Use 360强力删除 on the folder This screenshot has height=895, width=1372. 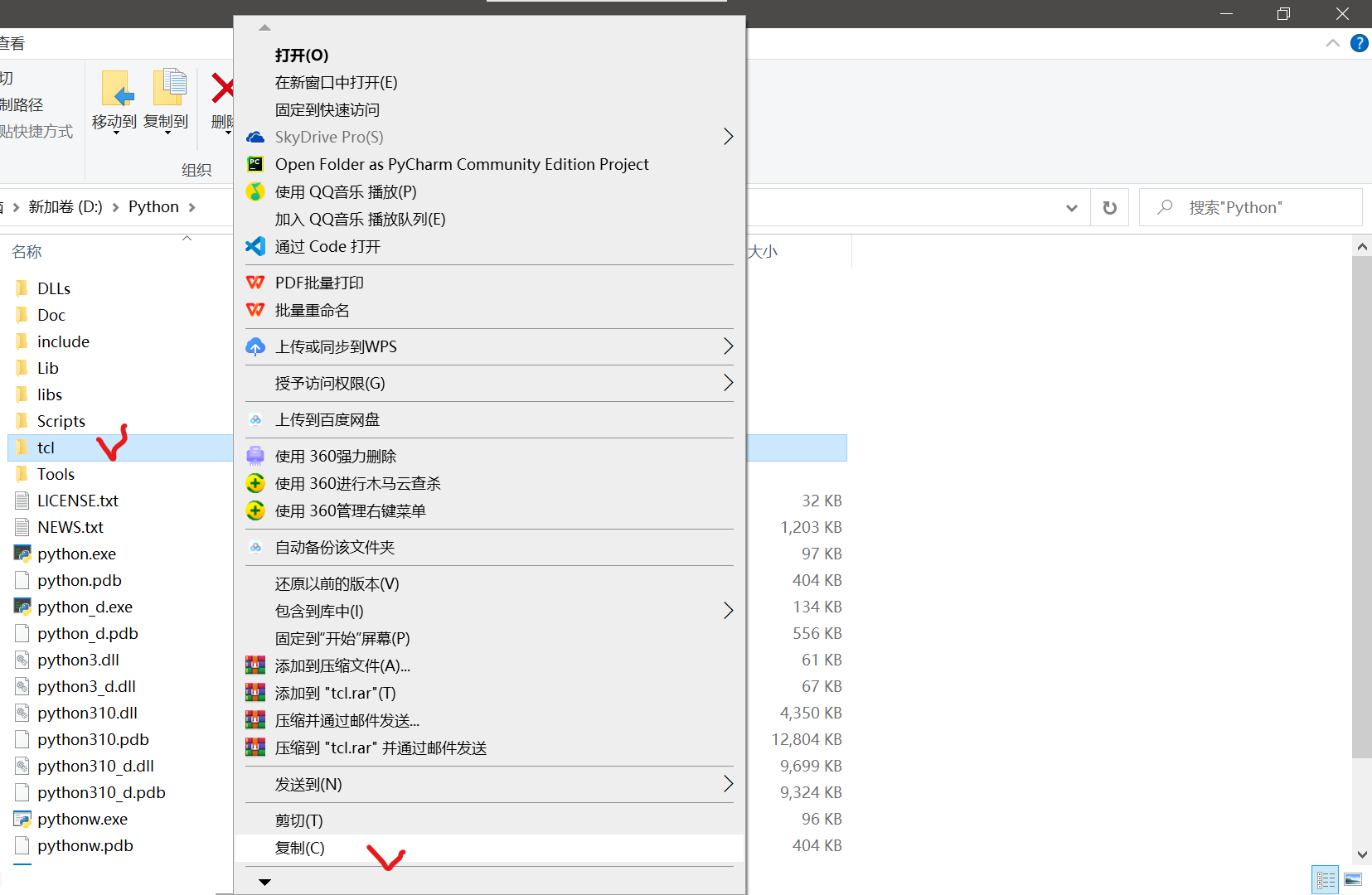coord(335,456)
